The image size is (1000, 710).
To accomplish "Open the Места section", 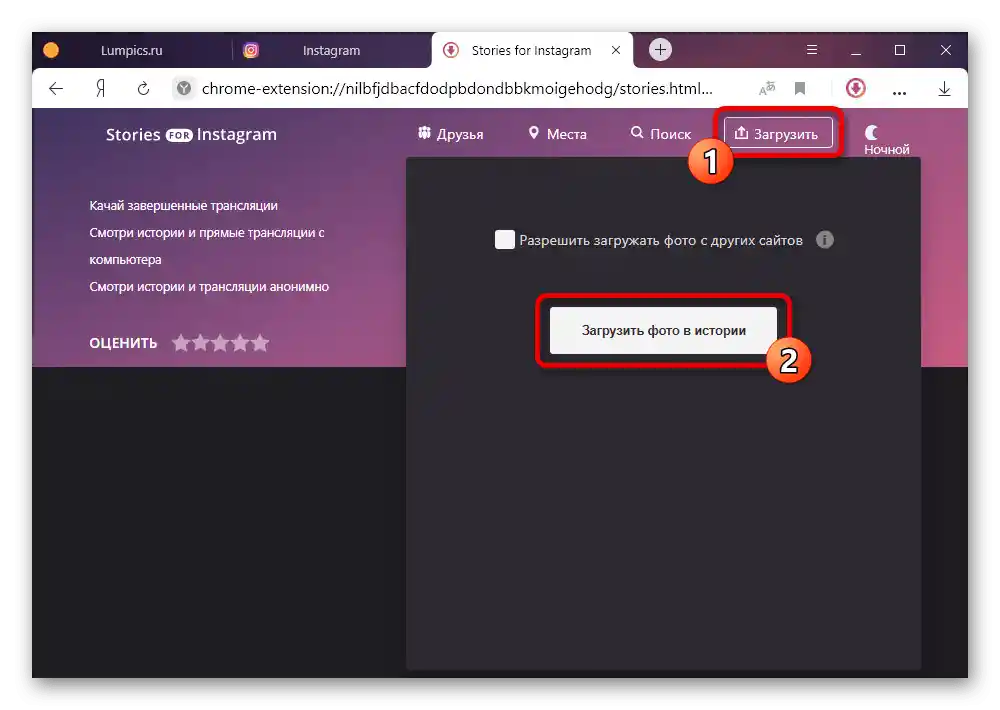I will point(557,134).
